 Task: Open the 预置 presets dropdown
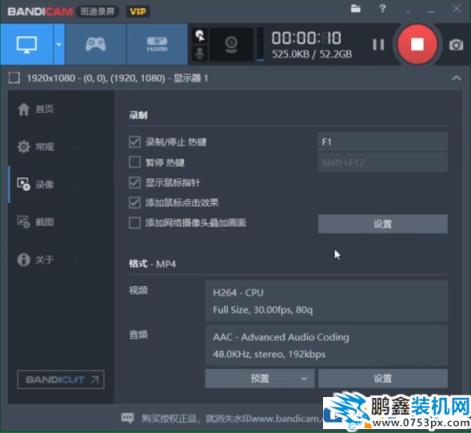(x=260, y=379)
